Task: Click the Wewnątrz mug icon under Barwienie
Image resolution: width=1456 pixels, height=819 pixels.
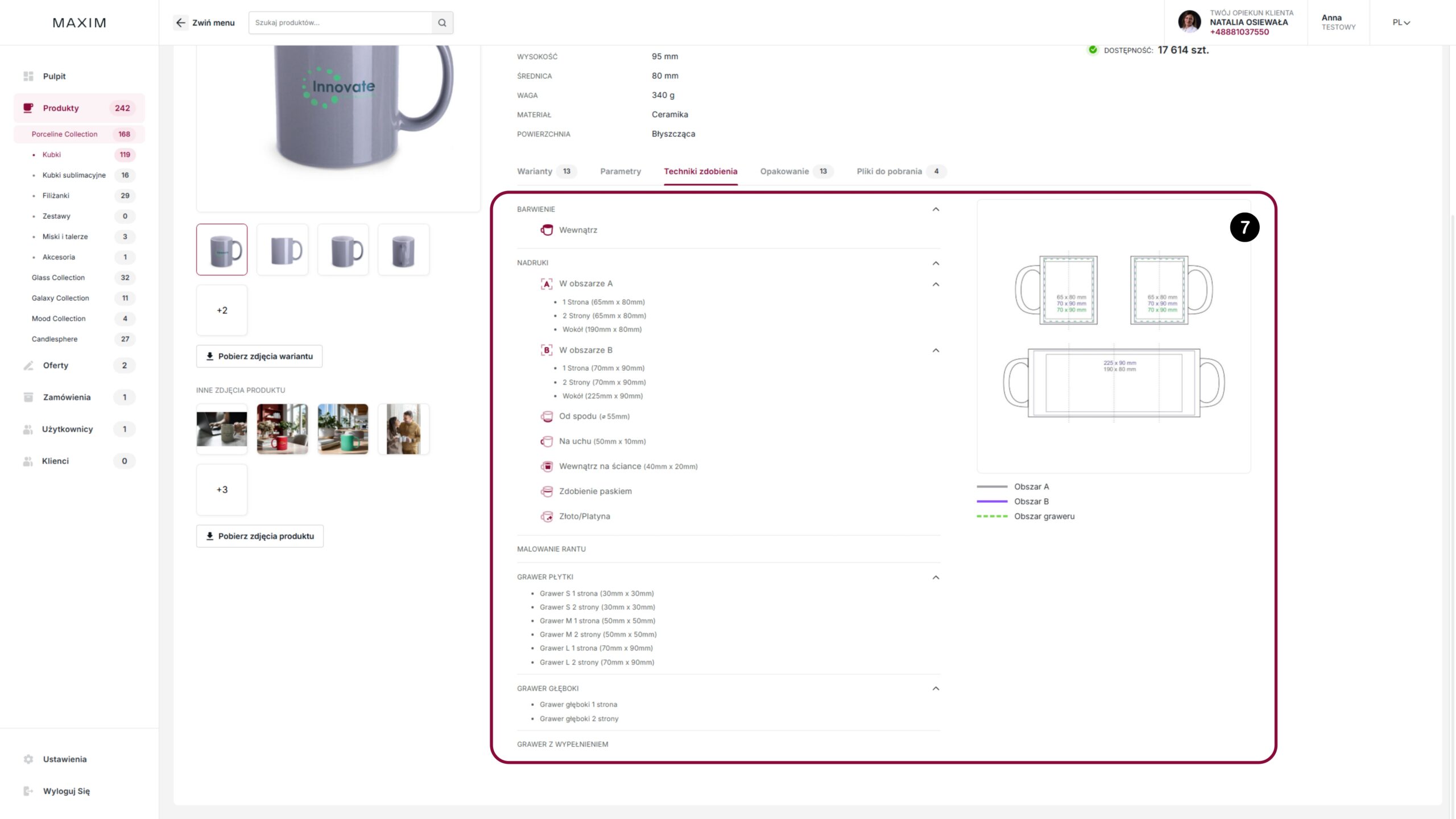Action: pyautogui.click(x=547, y=230)
